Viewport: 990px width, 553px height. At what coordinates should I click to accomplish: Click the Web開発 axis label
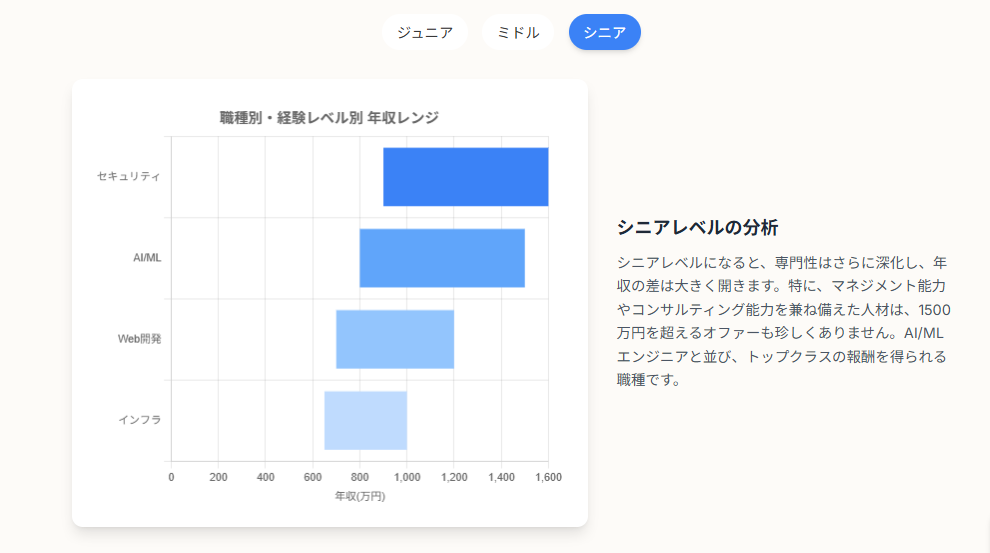pyautogui.click(x=140, y=339)
